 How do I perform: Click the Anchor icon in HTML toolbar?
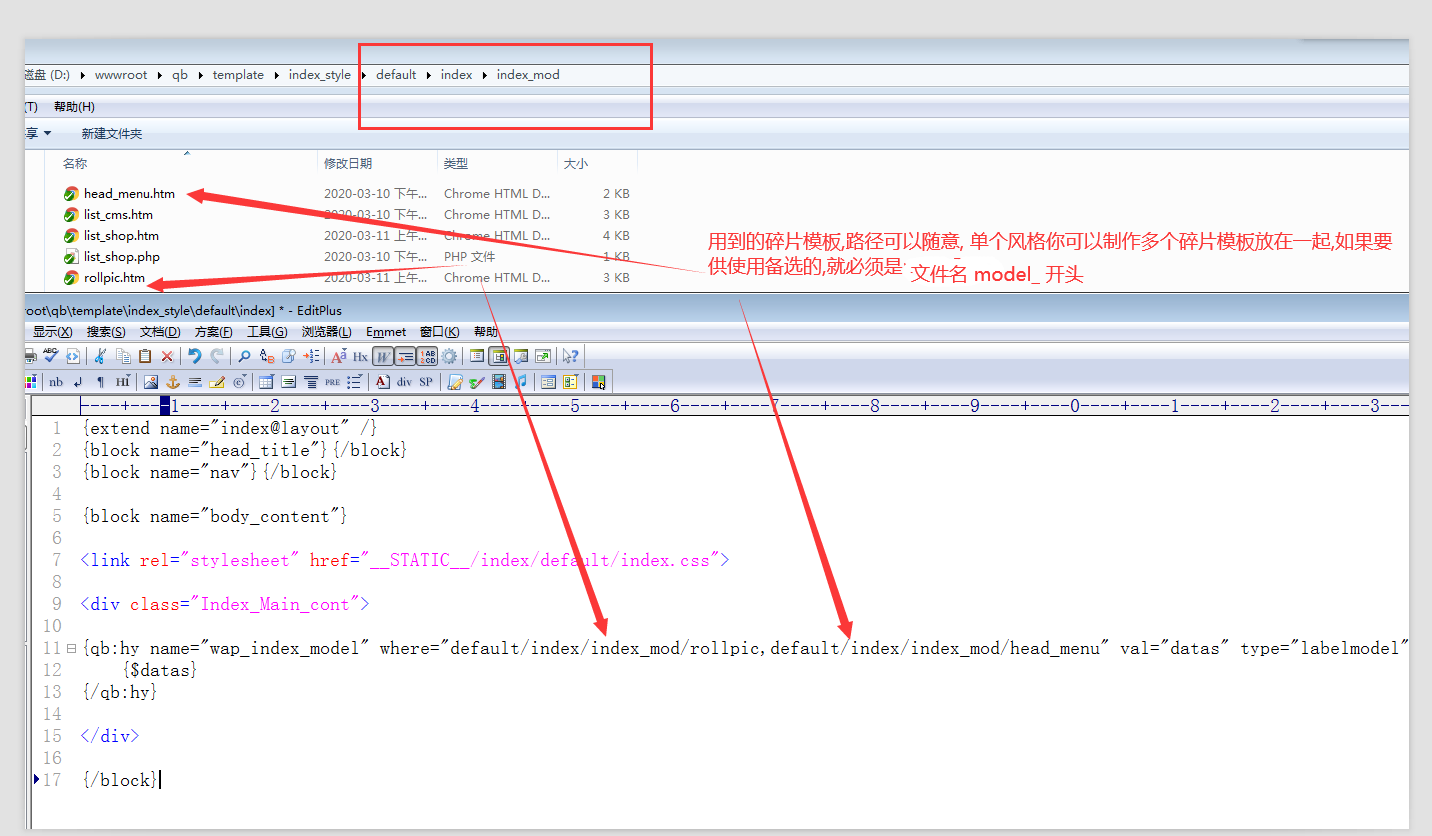coord(172,382)
